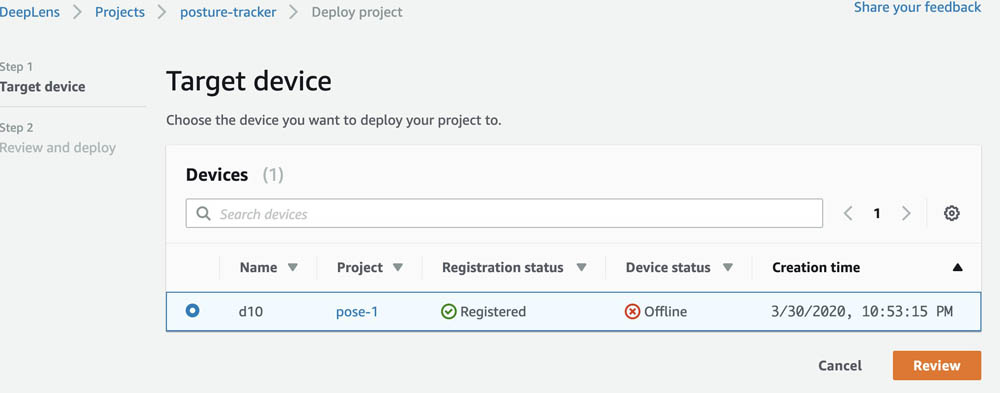The image size is (1000, 393).
Task: Click the search magnifier icon
Action: [203, 214]
